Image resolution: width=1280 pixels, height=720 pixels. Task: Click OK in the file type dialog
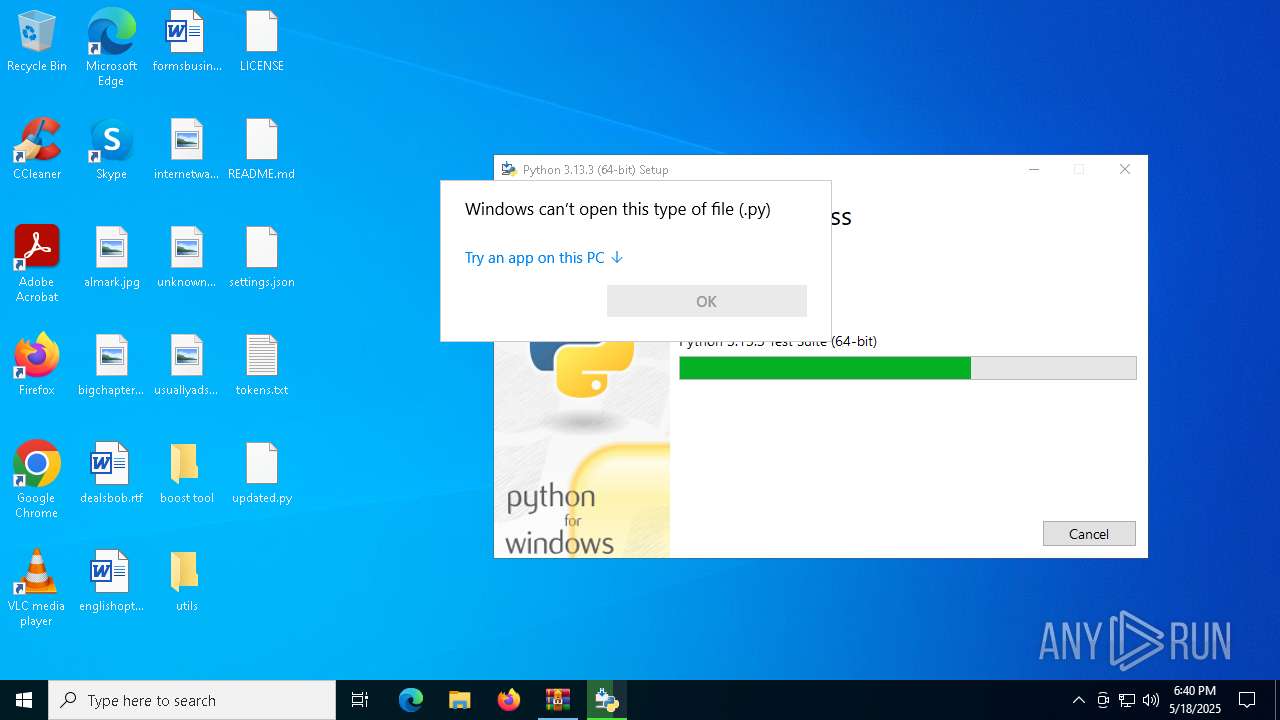(x=707, y=301)
